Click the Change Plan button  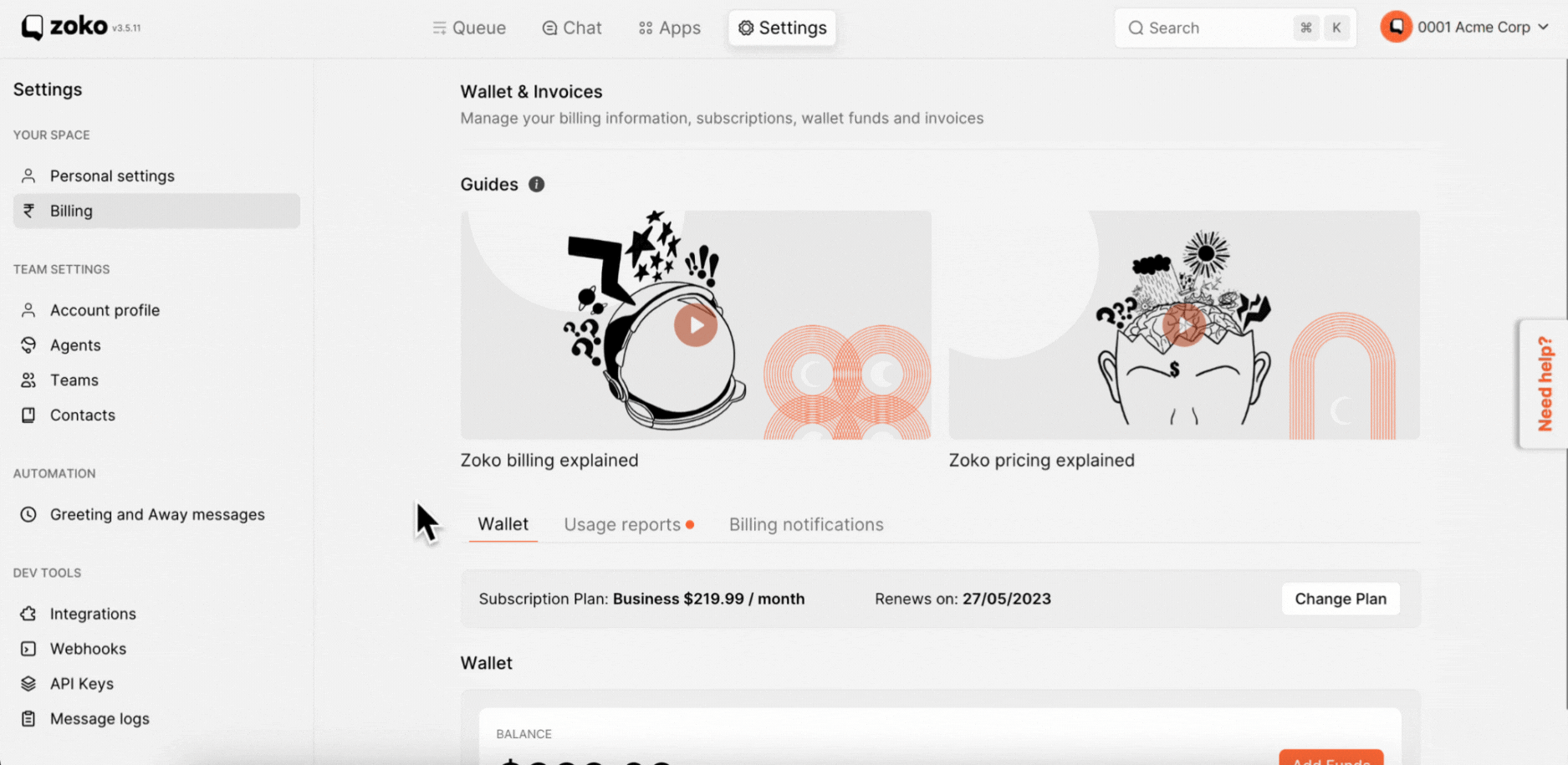tap(1341, 599)
